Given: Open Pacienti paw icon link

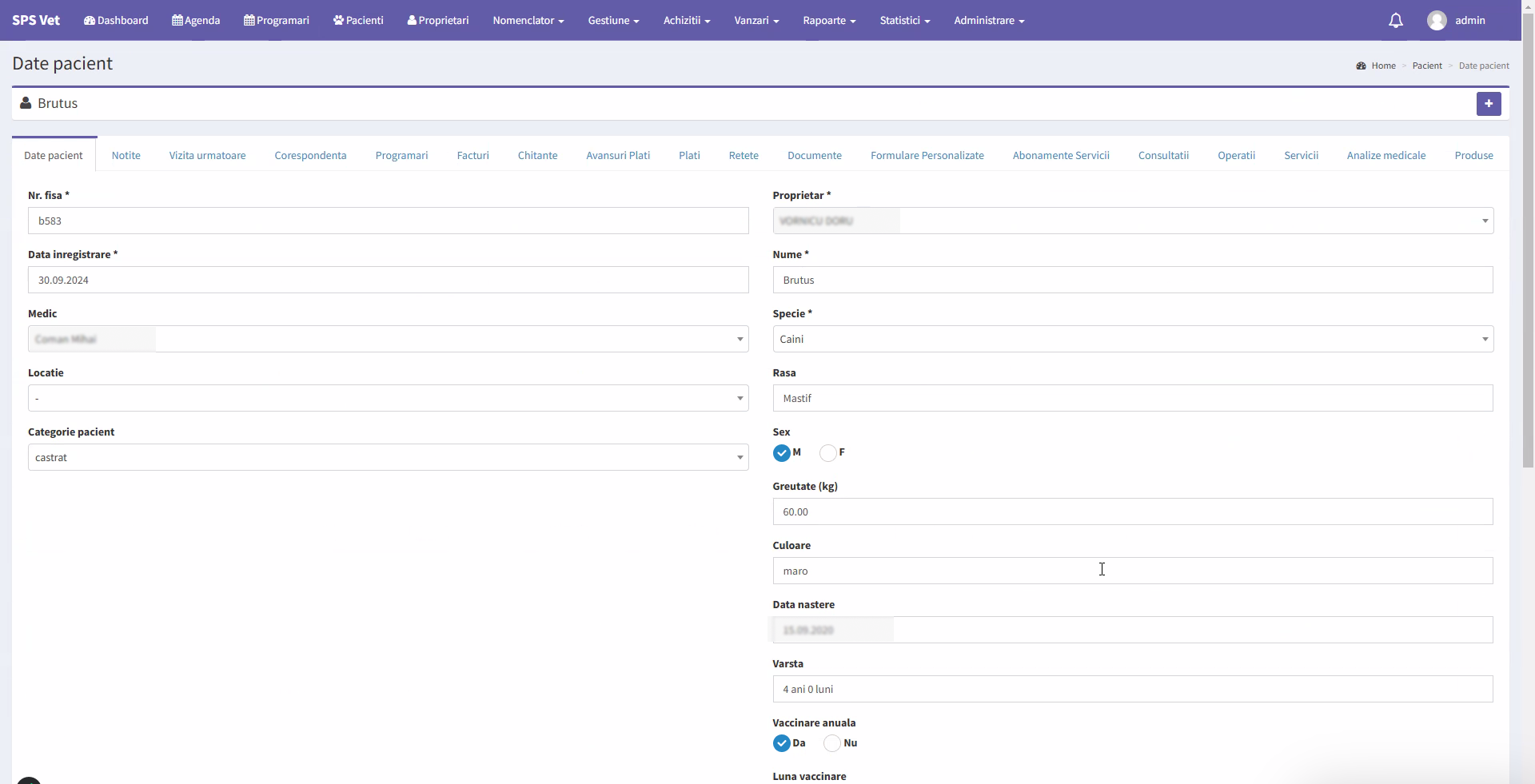Looking at the screenshot, I should click(x=358, y=21).
